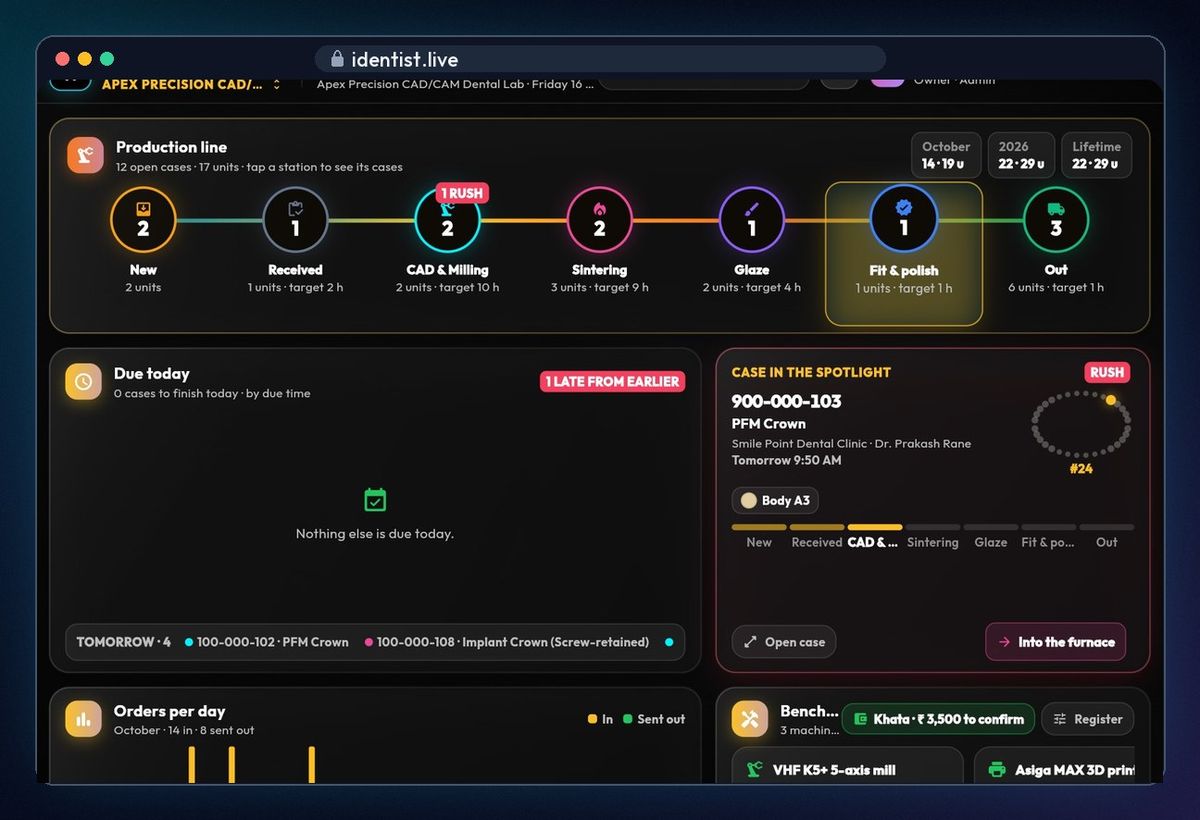The height and width of the screenshot is (820, 1200).
Task: Click Into the furnace button
Action: click(1056, 642)
